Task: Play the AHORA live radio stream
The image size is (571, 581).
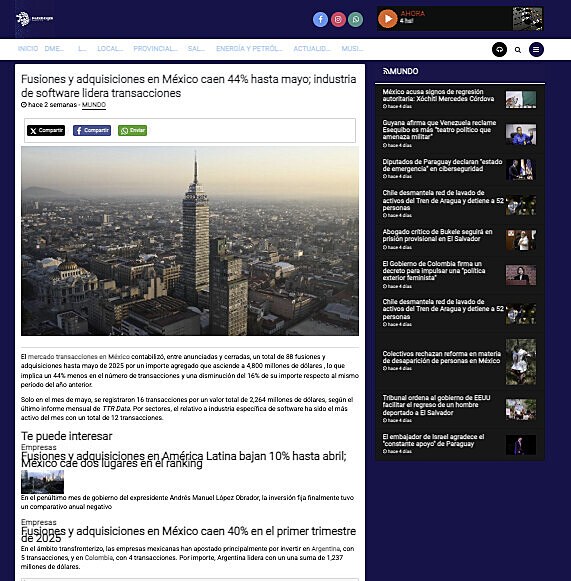Action: [388, 19]
